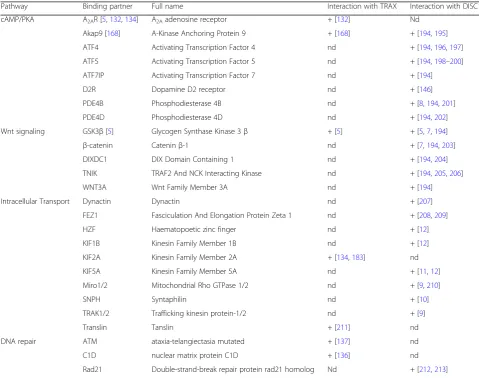Viewport: 479px width, 378px height.
Task: Open citation 136 in the C1D row
Action: click(x=342, y=355)
